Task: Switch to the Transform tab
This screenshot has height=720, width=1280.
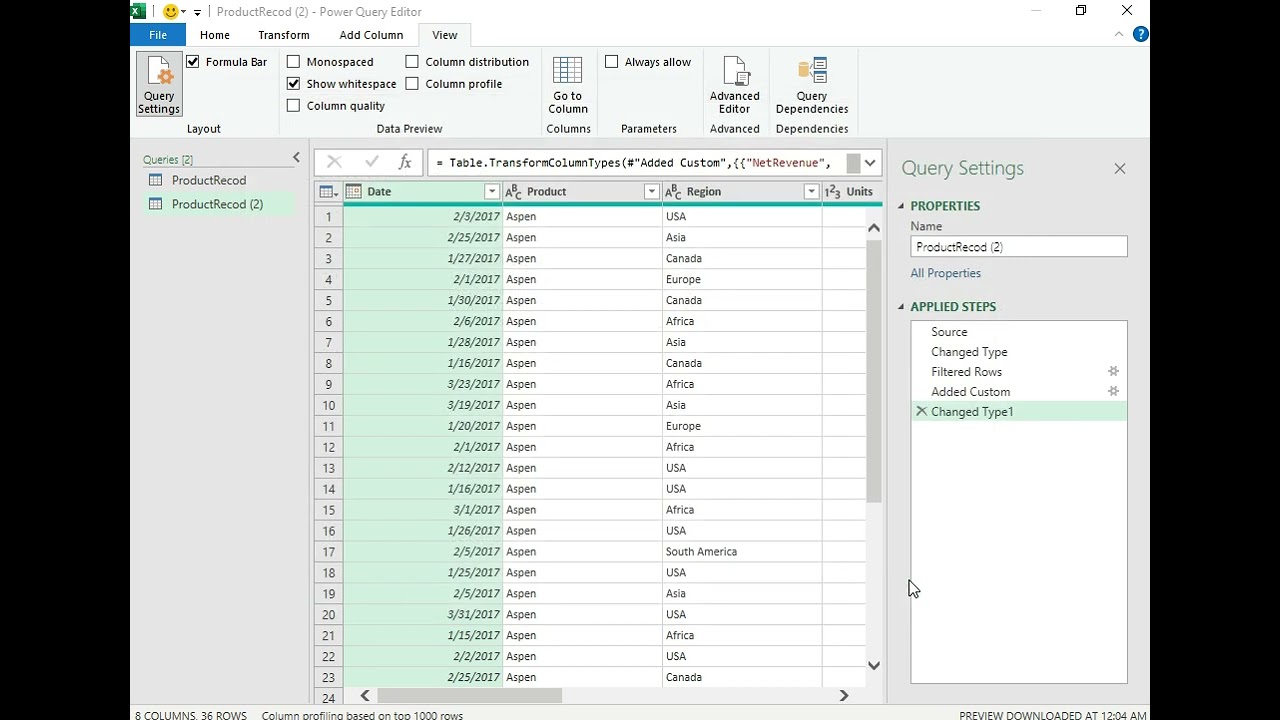Action: tap(284, 35)
